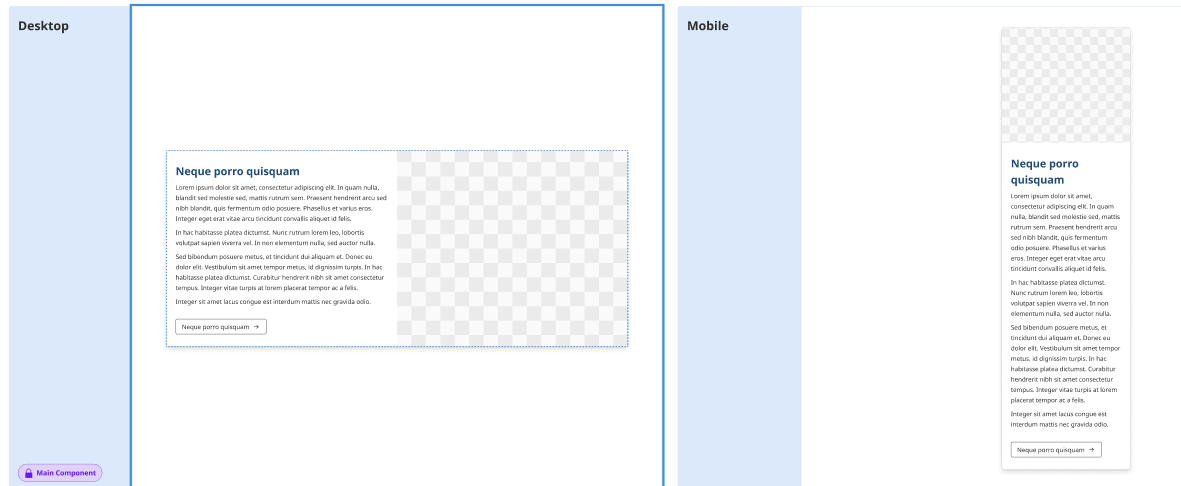Click the mobile paragraph starting Integer sit amet lacus
The height and width of the screenshot is (486, 1181).
point(1059,419)
